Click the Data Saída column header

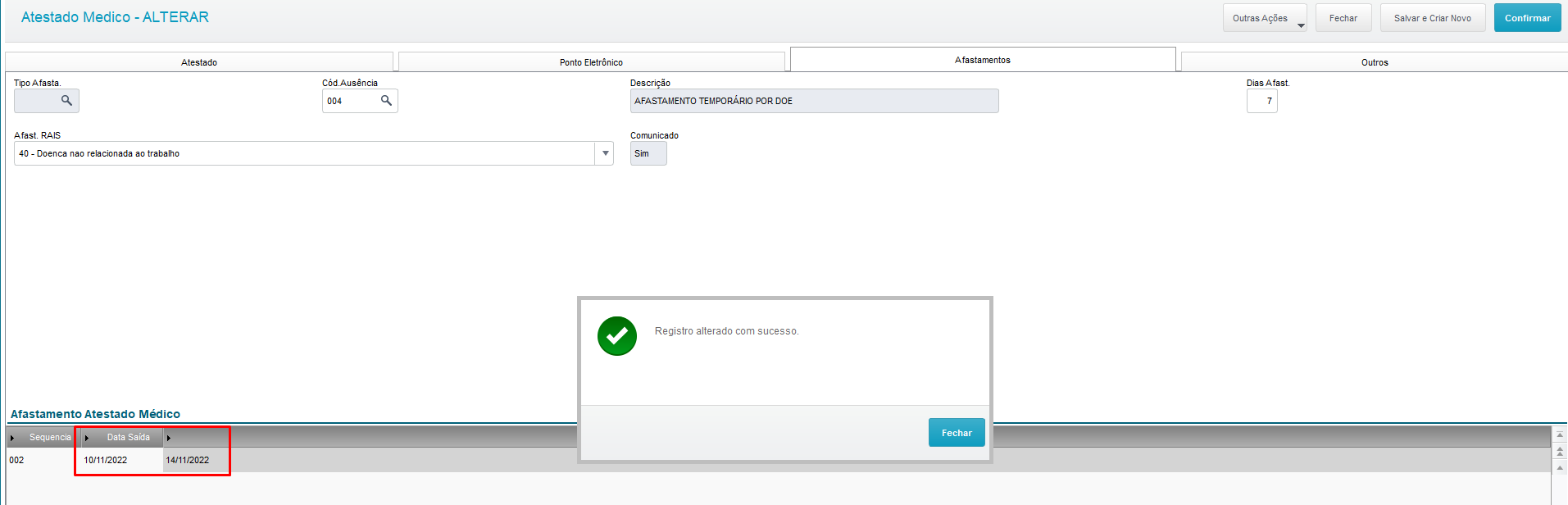click(121, 437)
